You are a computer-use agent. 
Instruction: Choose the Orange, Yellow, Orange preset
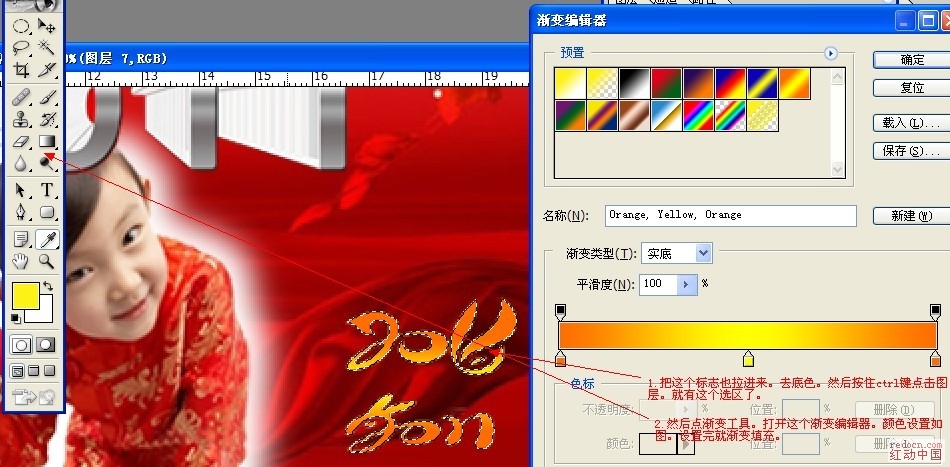(x=794, y=84)
